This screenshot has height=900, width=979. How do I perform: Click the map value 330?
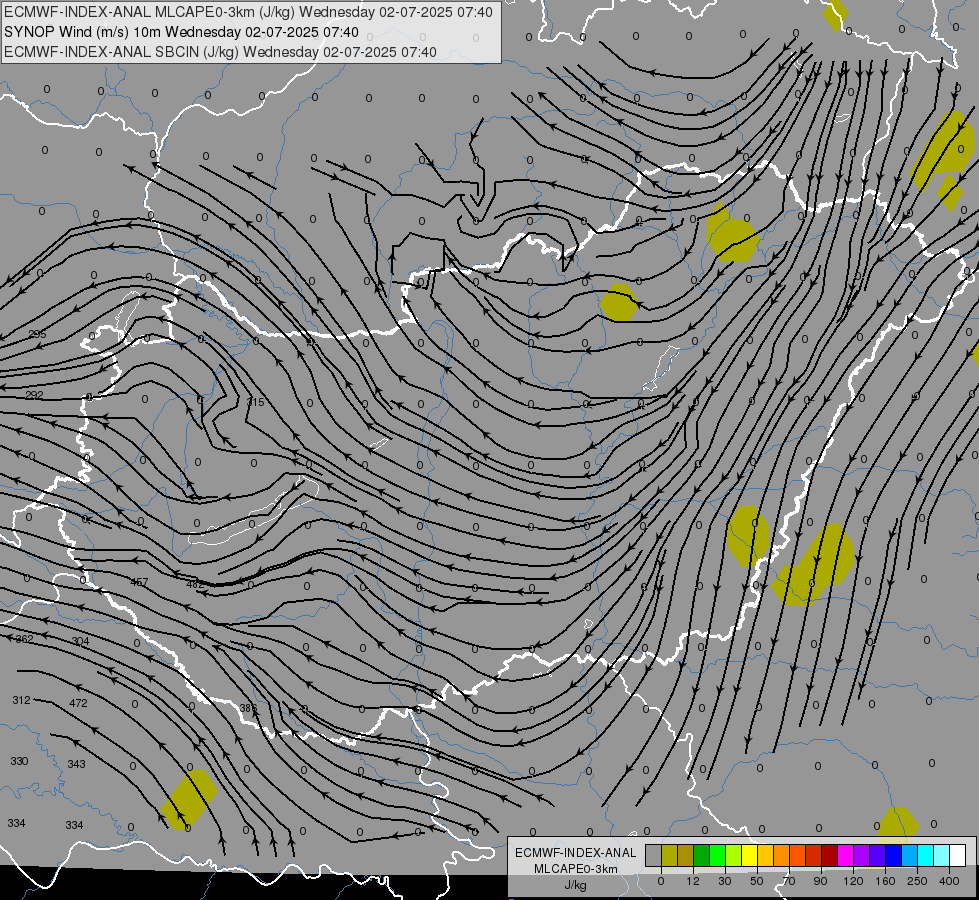(x=19, y=761)
